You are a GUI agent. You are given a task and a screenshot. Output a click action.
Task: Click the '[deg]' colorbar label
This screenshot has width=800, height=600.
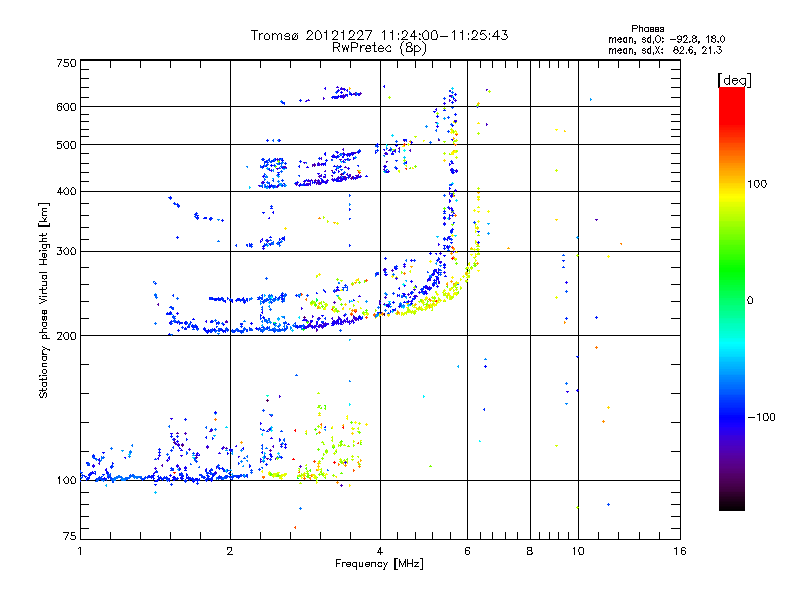734,80
